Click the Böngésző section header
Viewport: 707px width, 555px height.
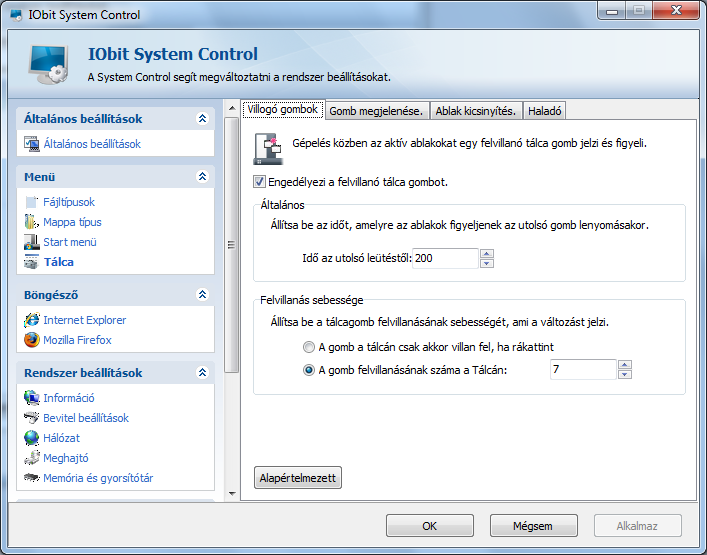pos(115,295)
